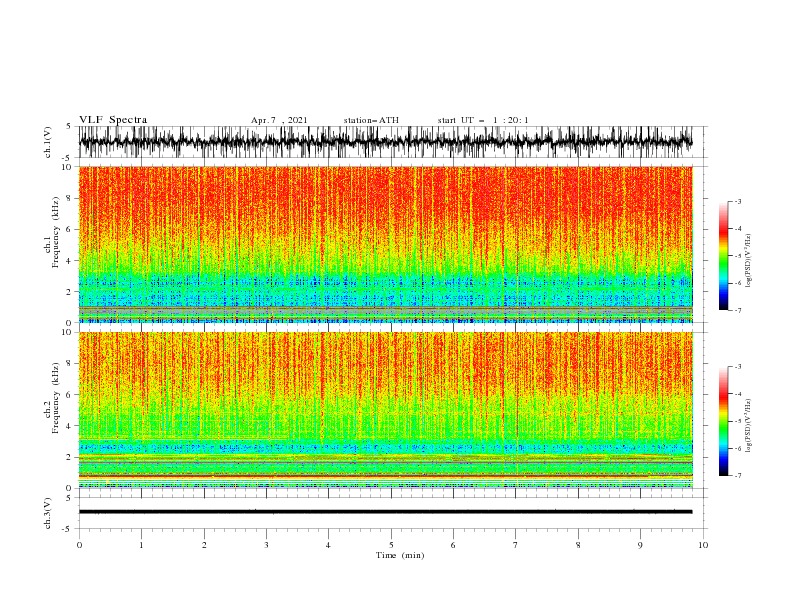Viewport: 792px width, 612px height.
Task: Click the ch.1 voltage waveform trace
Action: (385, 141)
